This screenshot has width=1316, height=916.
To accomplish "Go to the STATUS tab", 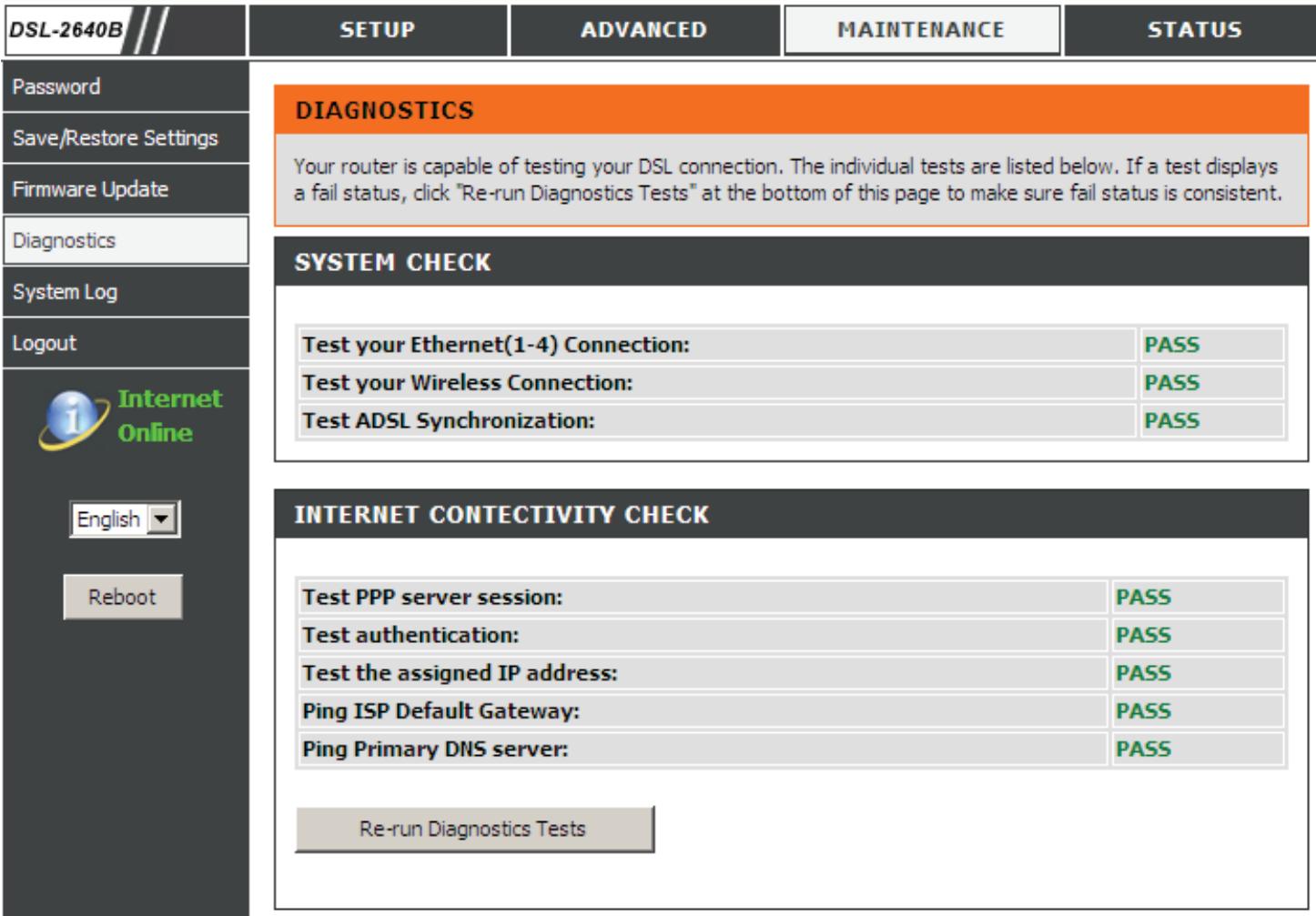I will (x=1194, y=30).
